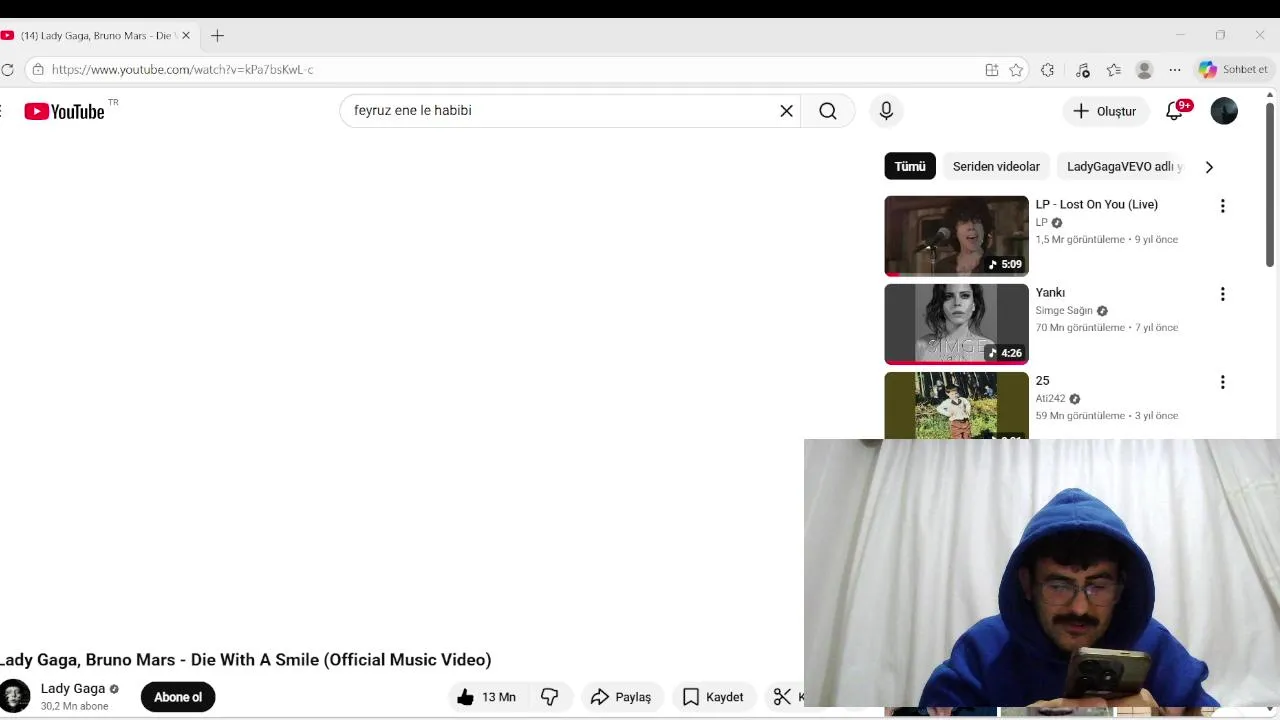Click the Abone ol subscribe button
The width and height of the screenshot is (1280, 720).
coord(178,697)
